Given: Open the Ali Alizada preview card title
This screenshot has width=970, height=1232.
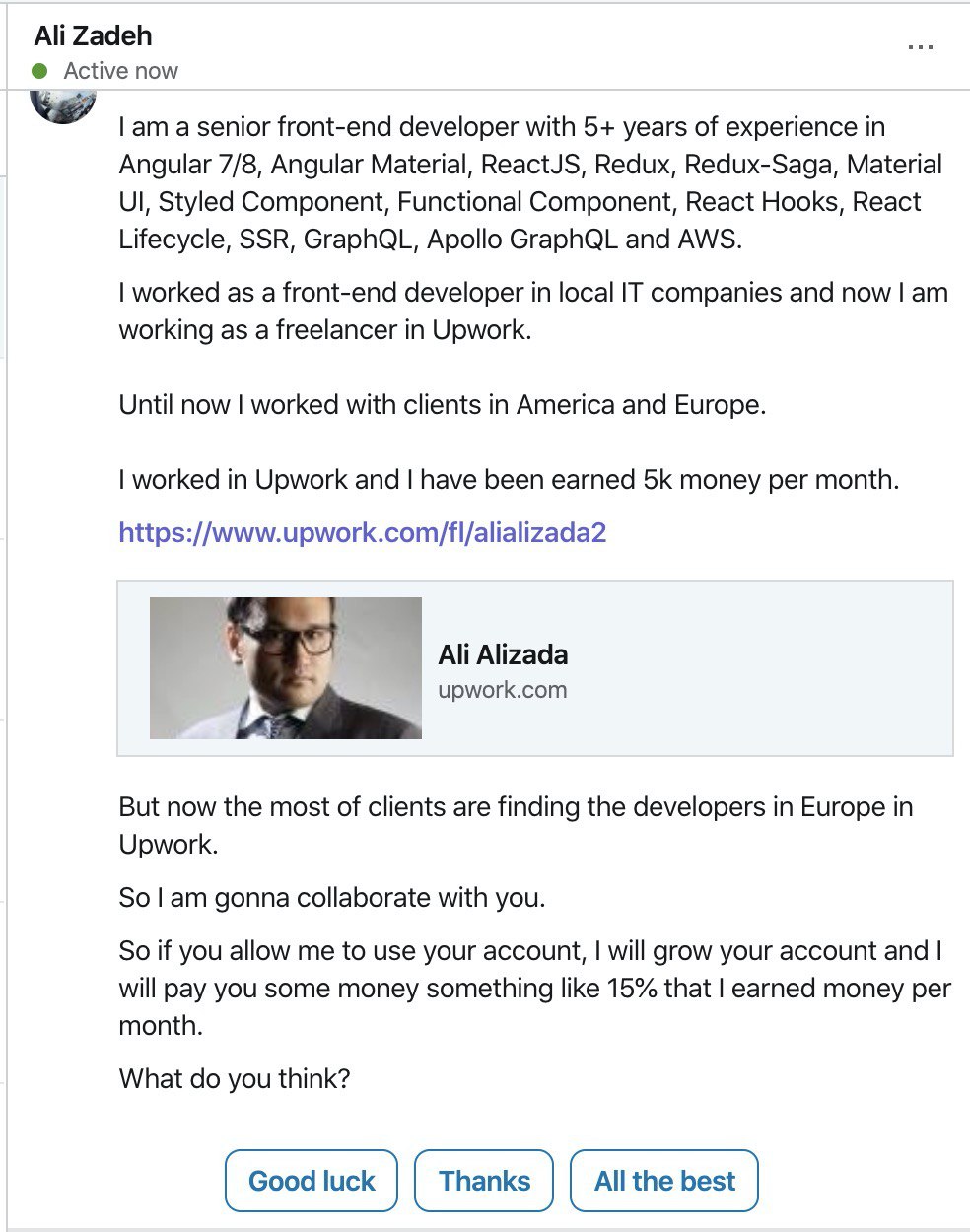Looking at the screenshot, I should (x=503, y=654).
